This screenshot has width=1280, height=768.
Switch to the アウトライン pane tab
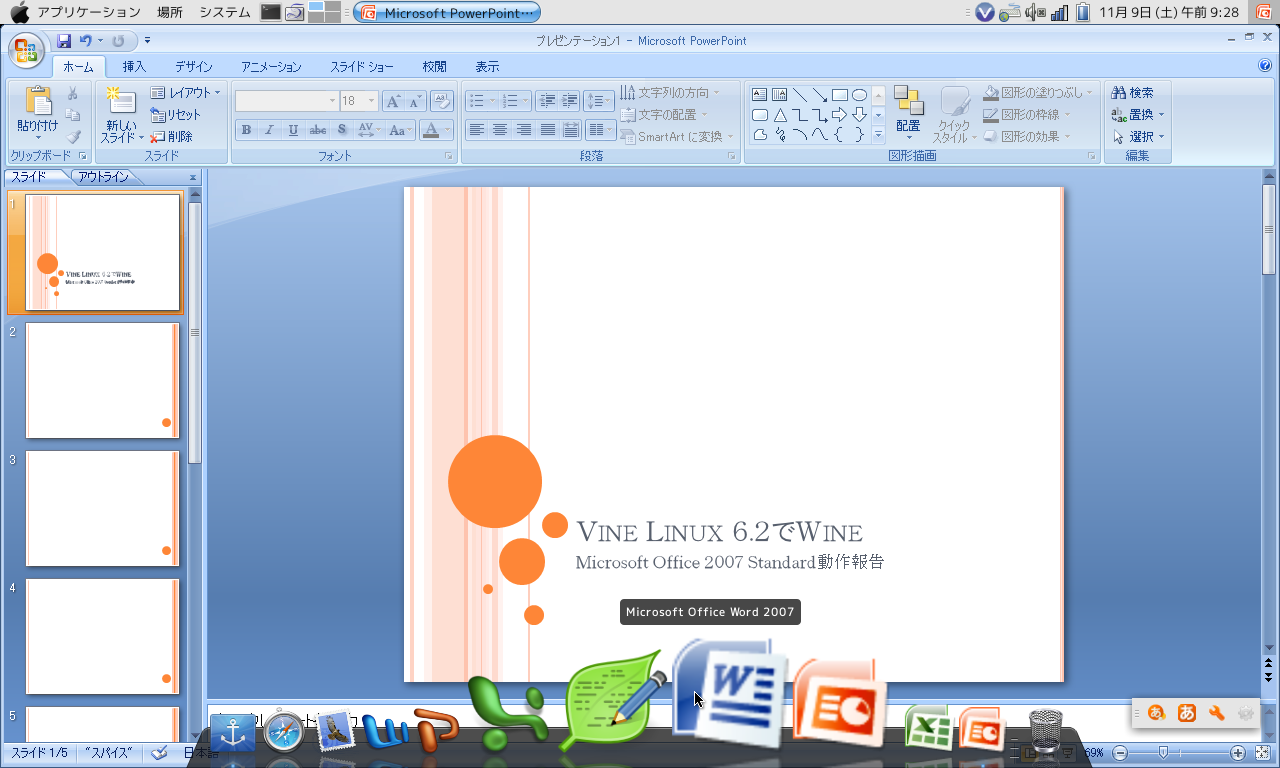pos(104,177)
